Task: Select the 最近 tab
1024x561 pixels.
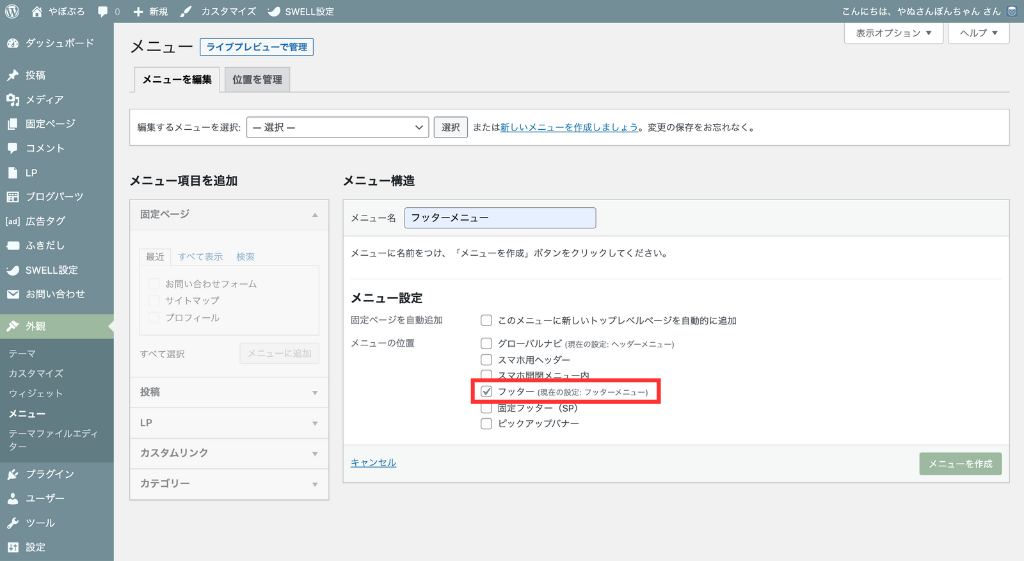Action: (155, 257)
